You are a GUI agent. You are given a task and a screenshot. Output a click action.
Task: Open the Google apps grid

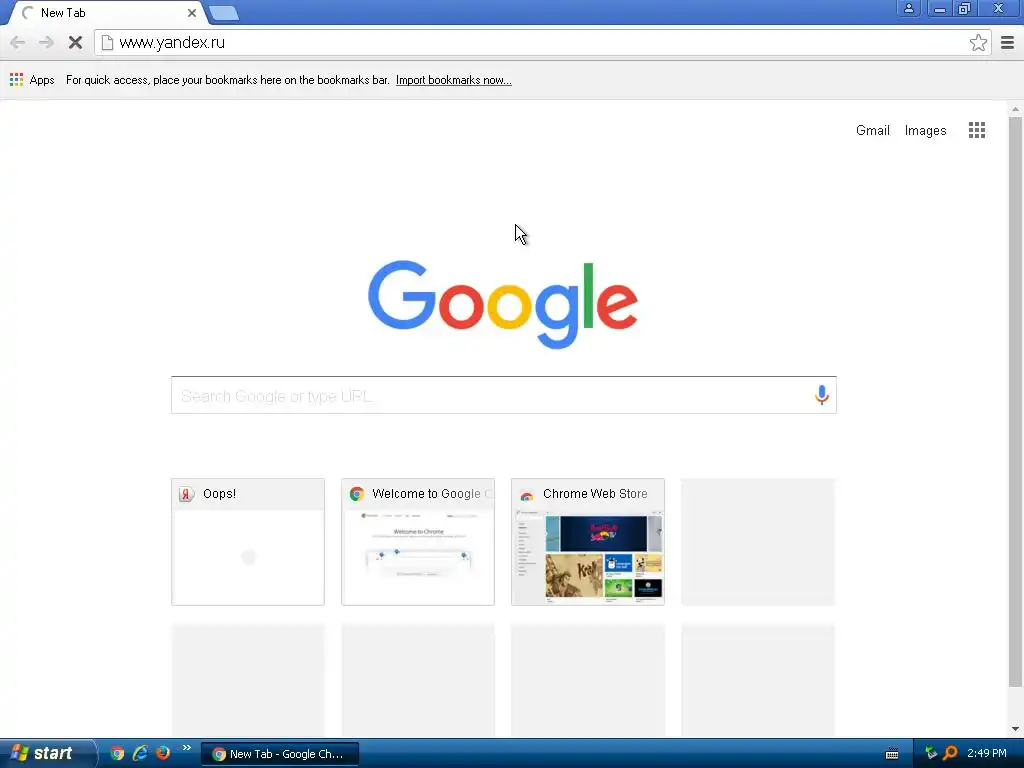point(976,130)
